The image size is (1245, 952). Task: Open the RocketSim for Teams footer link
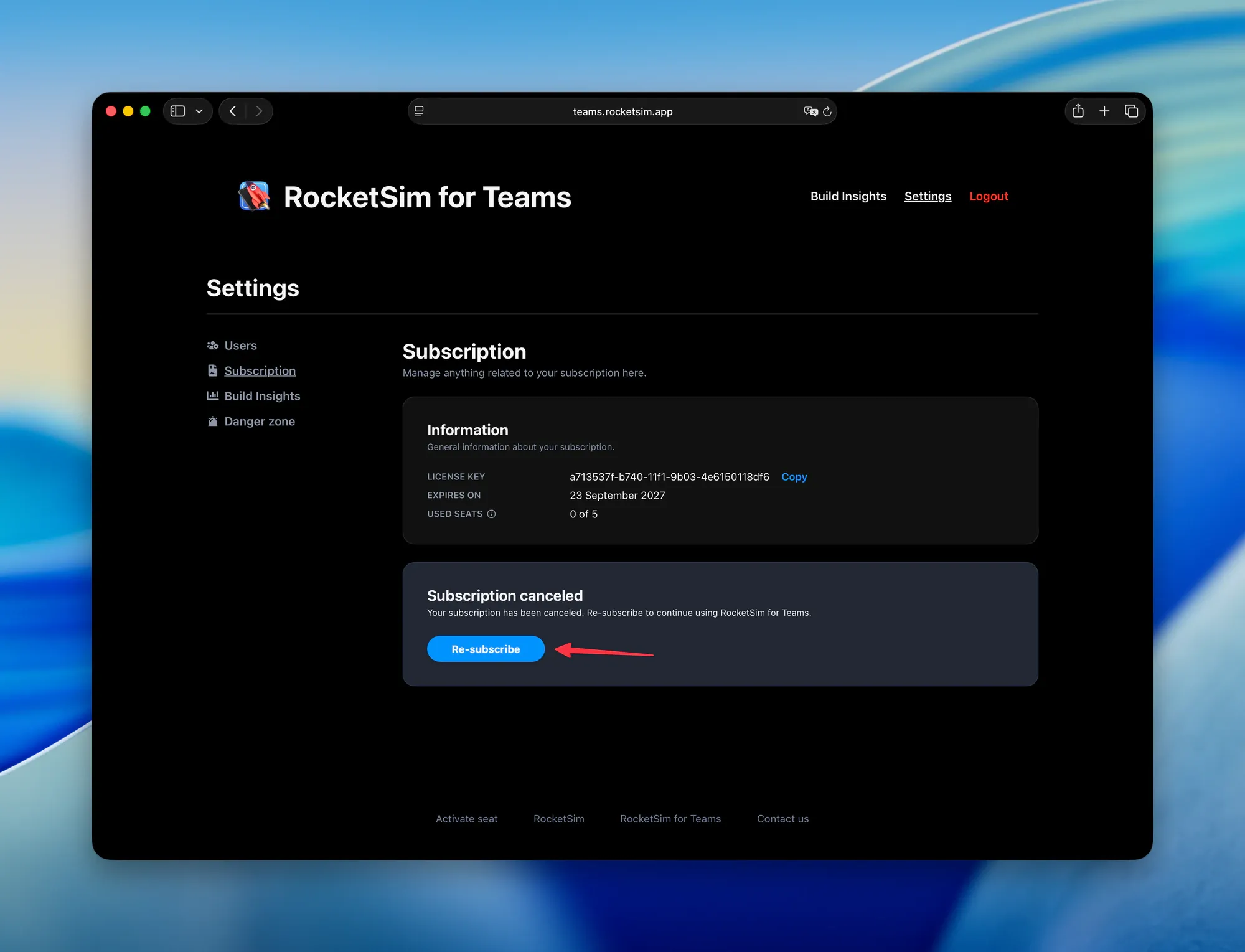[x=670, y=819]
